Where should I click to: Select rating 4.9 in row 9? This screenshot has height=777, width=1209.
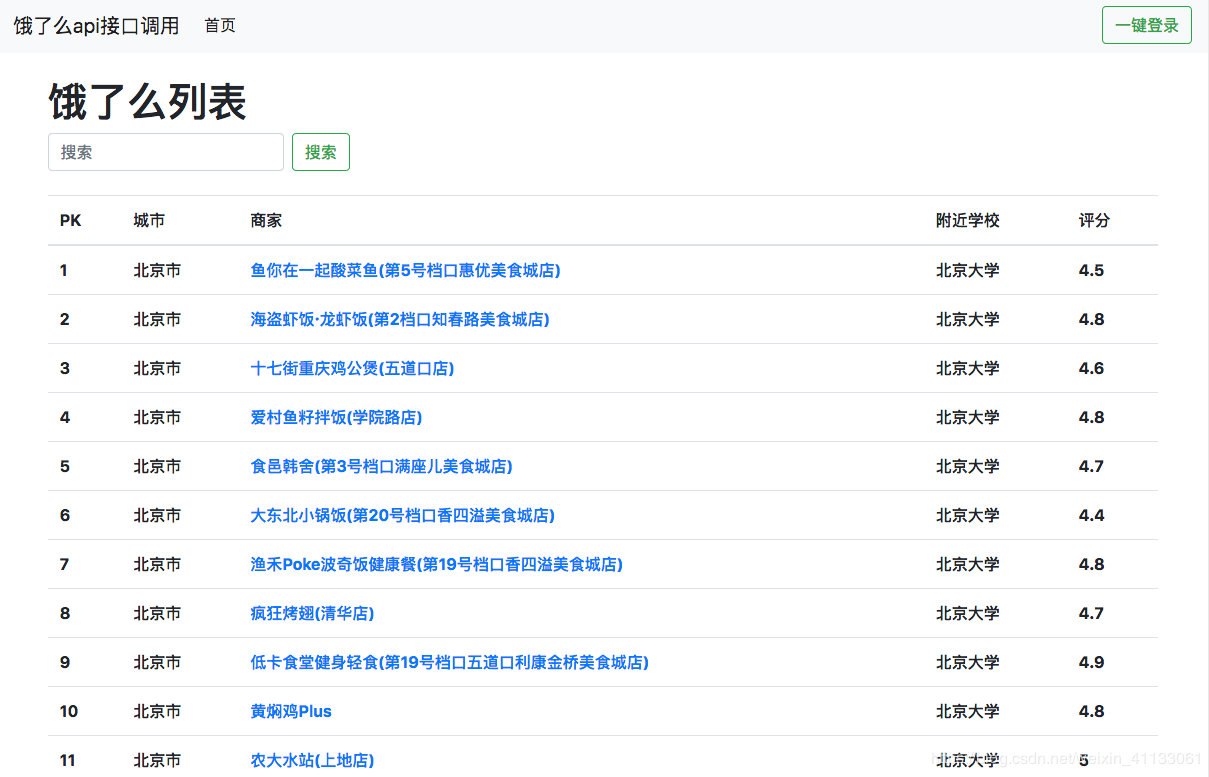coord(1091,662)
